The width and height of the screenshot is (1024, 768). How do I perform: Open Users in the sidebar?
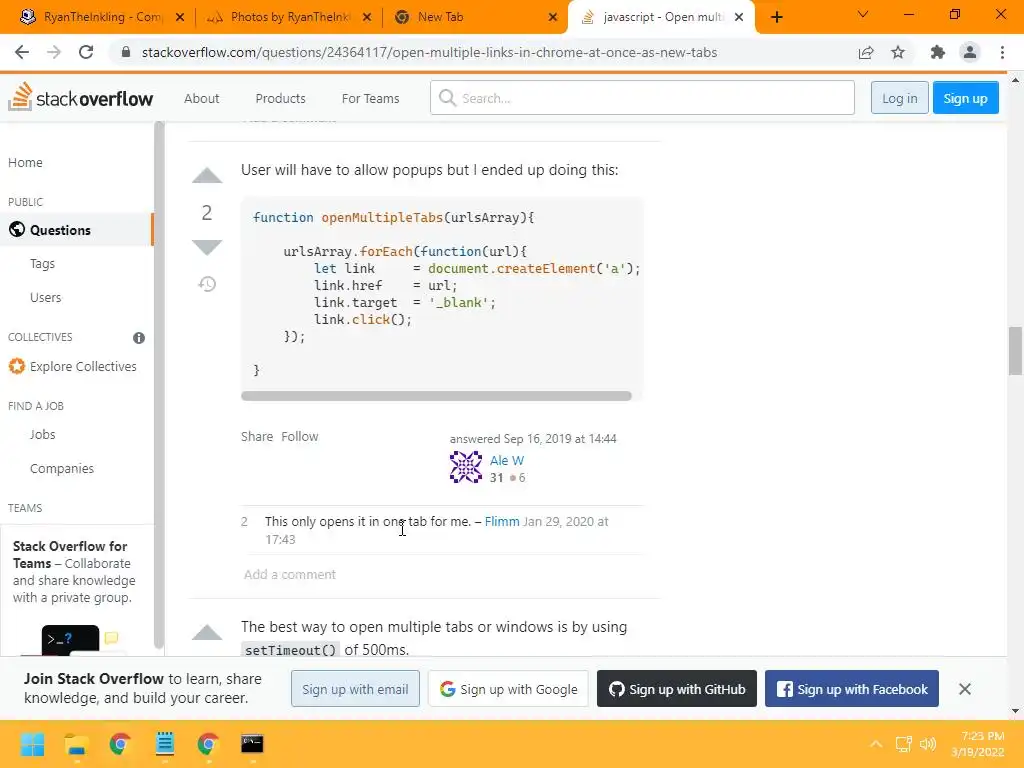(46, 298)
